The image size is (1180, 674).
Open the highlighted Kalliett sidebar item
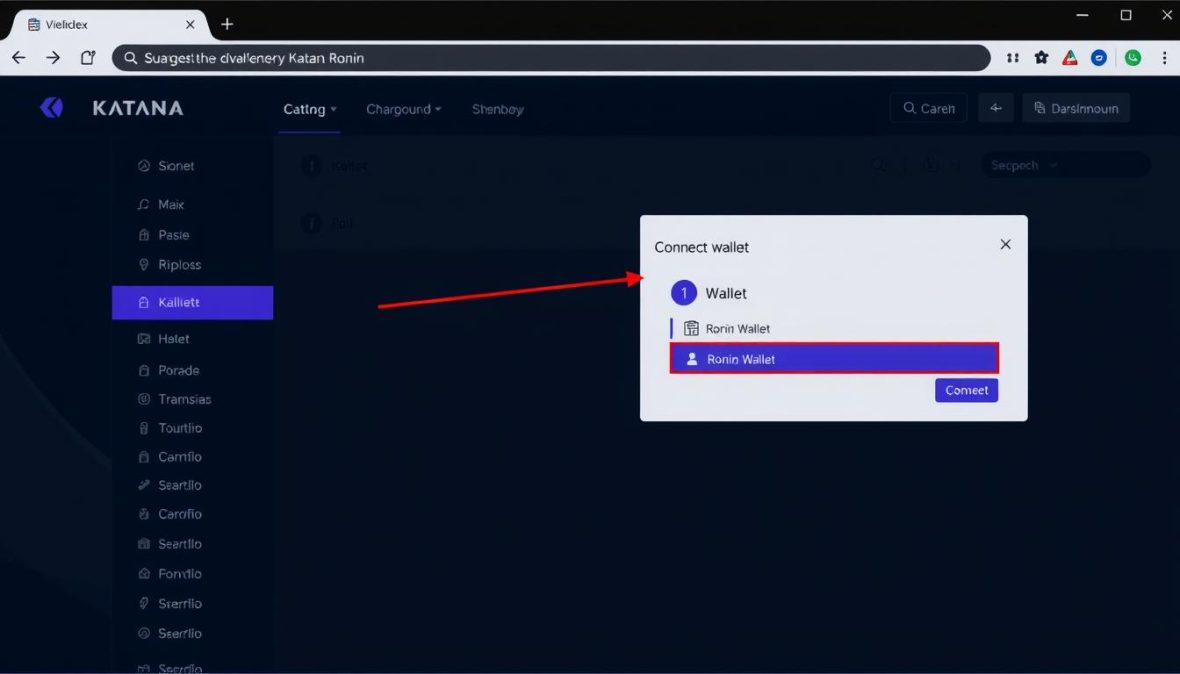[193, 302]
